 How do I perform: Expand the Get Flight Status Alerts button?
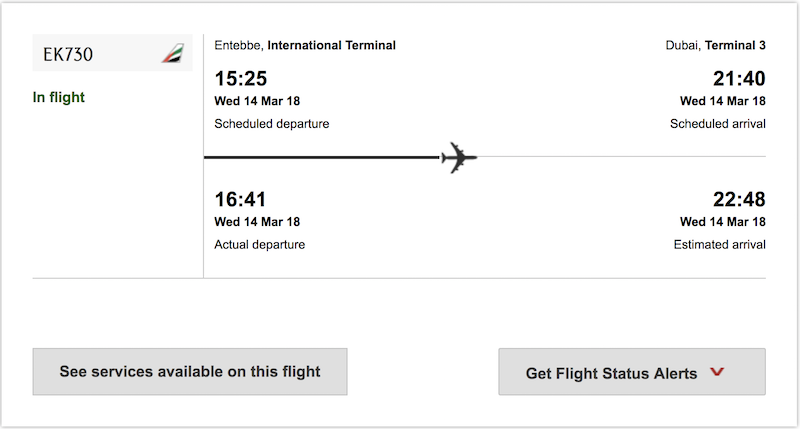(x=632, y=372)
